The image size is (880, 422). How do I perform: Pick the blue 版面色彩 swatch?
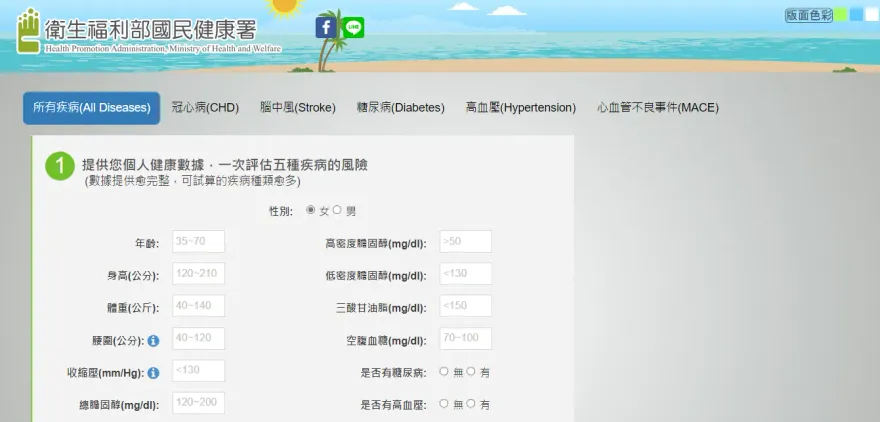856,15
